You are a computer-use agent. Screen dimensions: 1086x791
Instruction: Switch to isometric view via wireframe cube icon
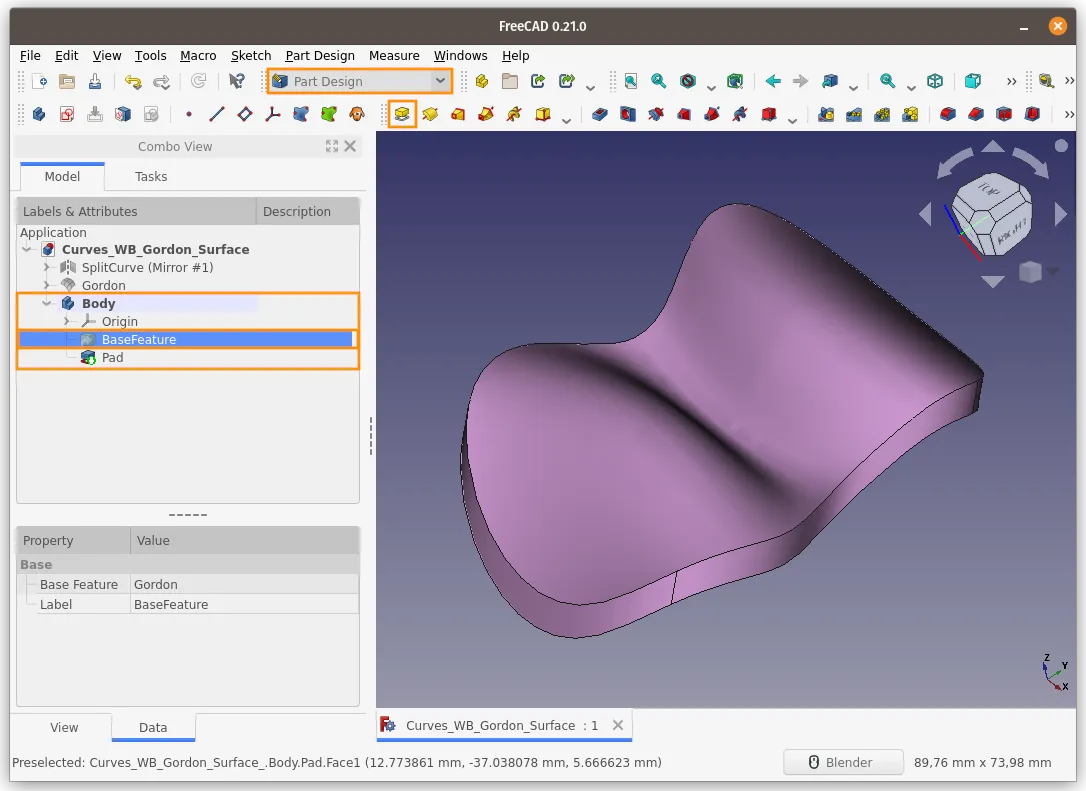click(935, 82)
